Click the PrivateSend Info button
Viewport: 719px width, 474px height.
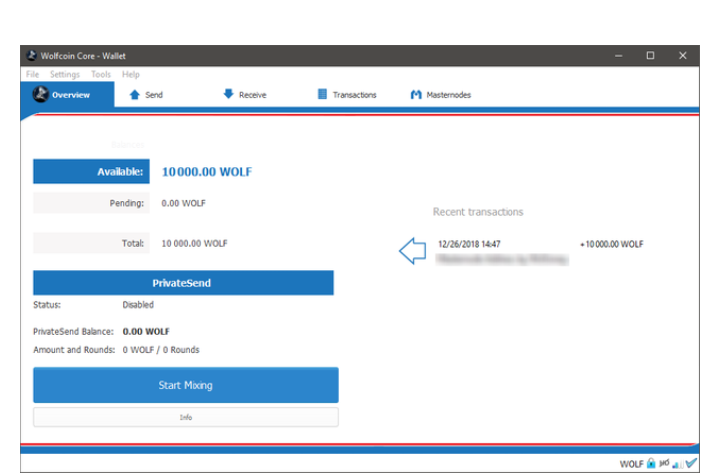click(x=186, y=417)
